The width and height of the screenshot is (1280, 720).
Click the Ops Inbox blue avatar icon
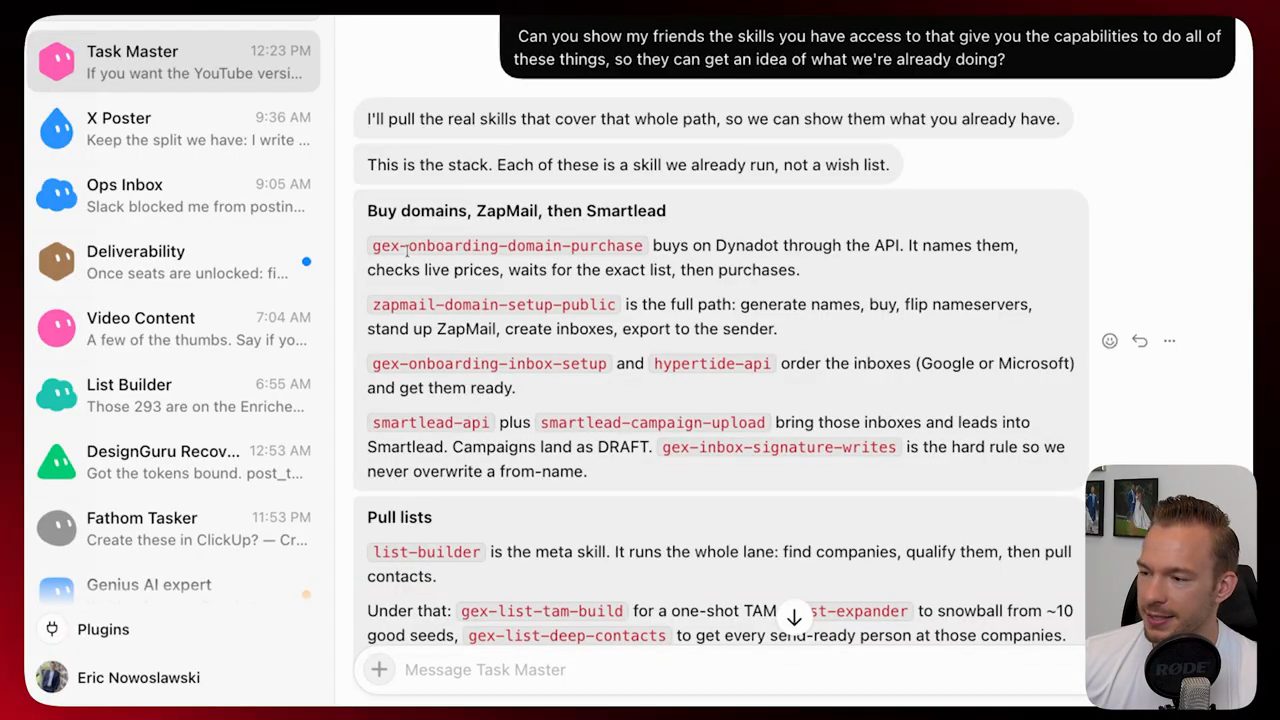point(56,196)
